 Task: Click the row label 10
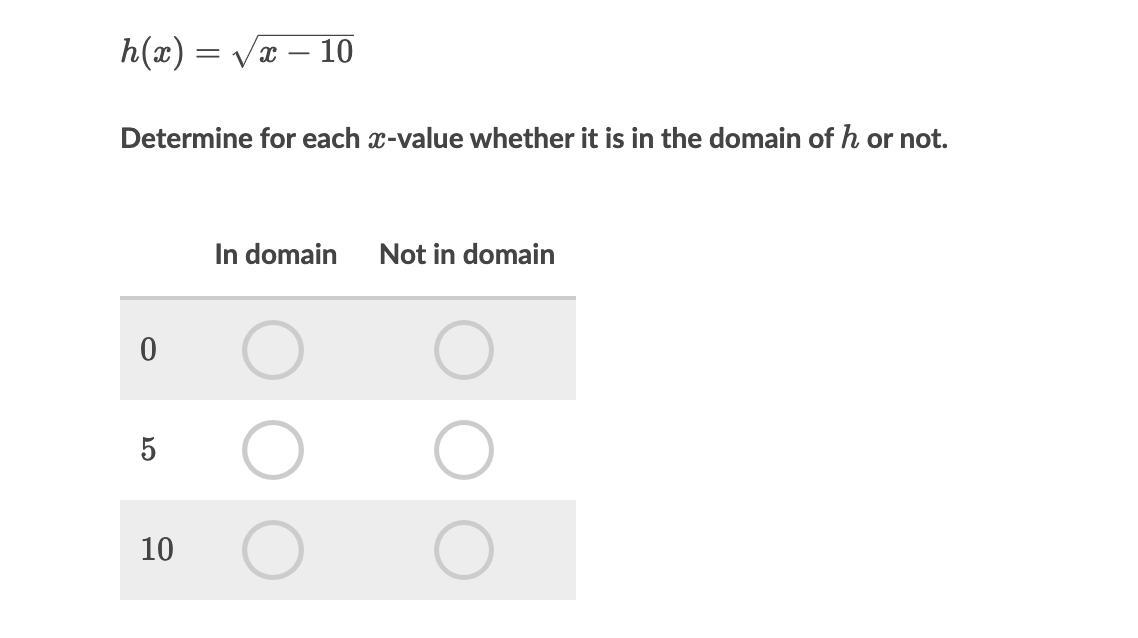[157, 549]
